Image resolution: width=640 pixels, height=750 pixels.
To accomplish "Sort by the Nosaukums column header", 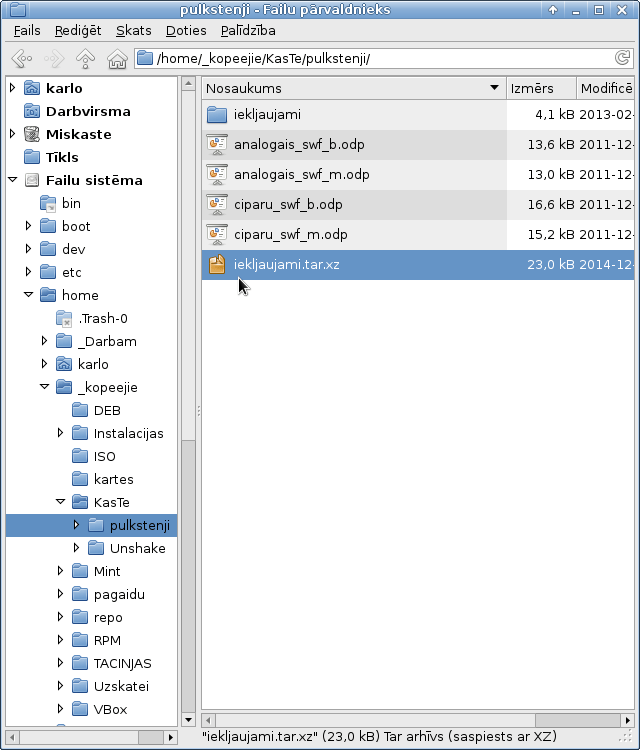I will [353, 88].
